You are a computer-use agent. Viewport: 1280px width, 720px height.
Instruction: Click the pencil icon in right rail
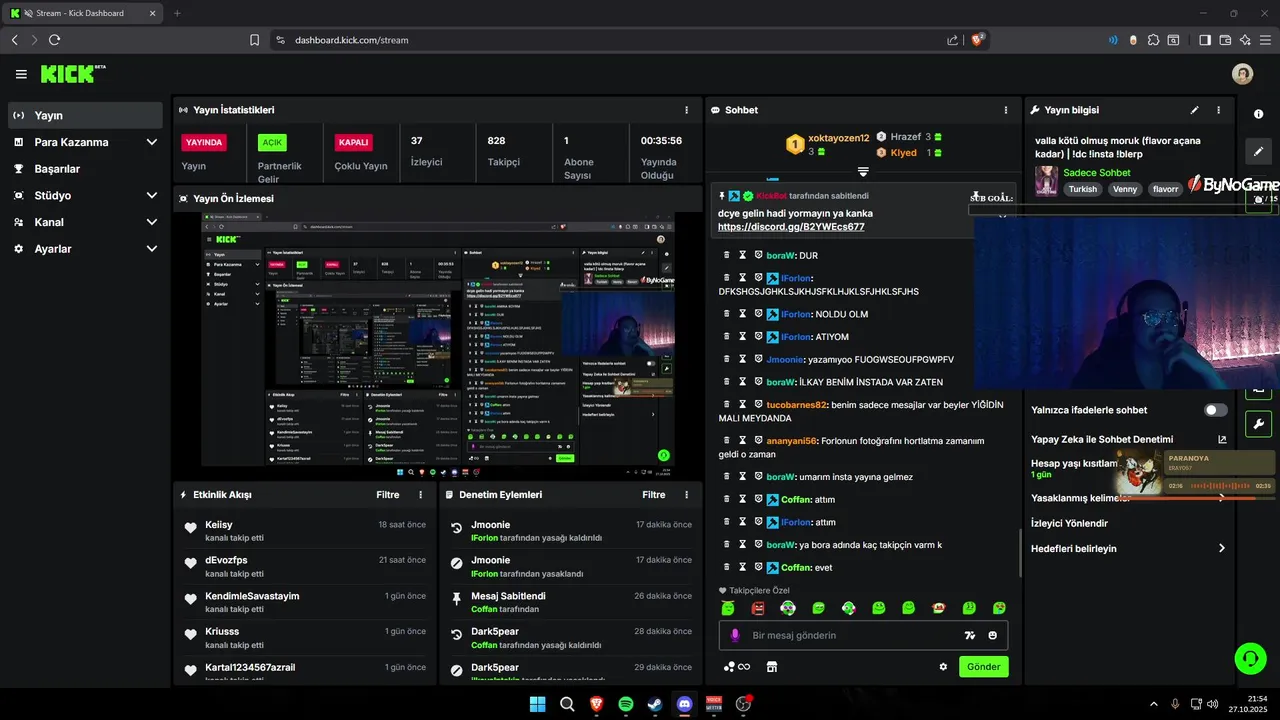click(1258, 152)
